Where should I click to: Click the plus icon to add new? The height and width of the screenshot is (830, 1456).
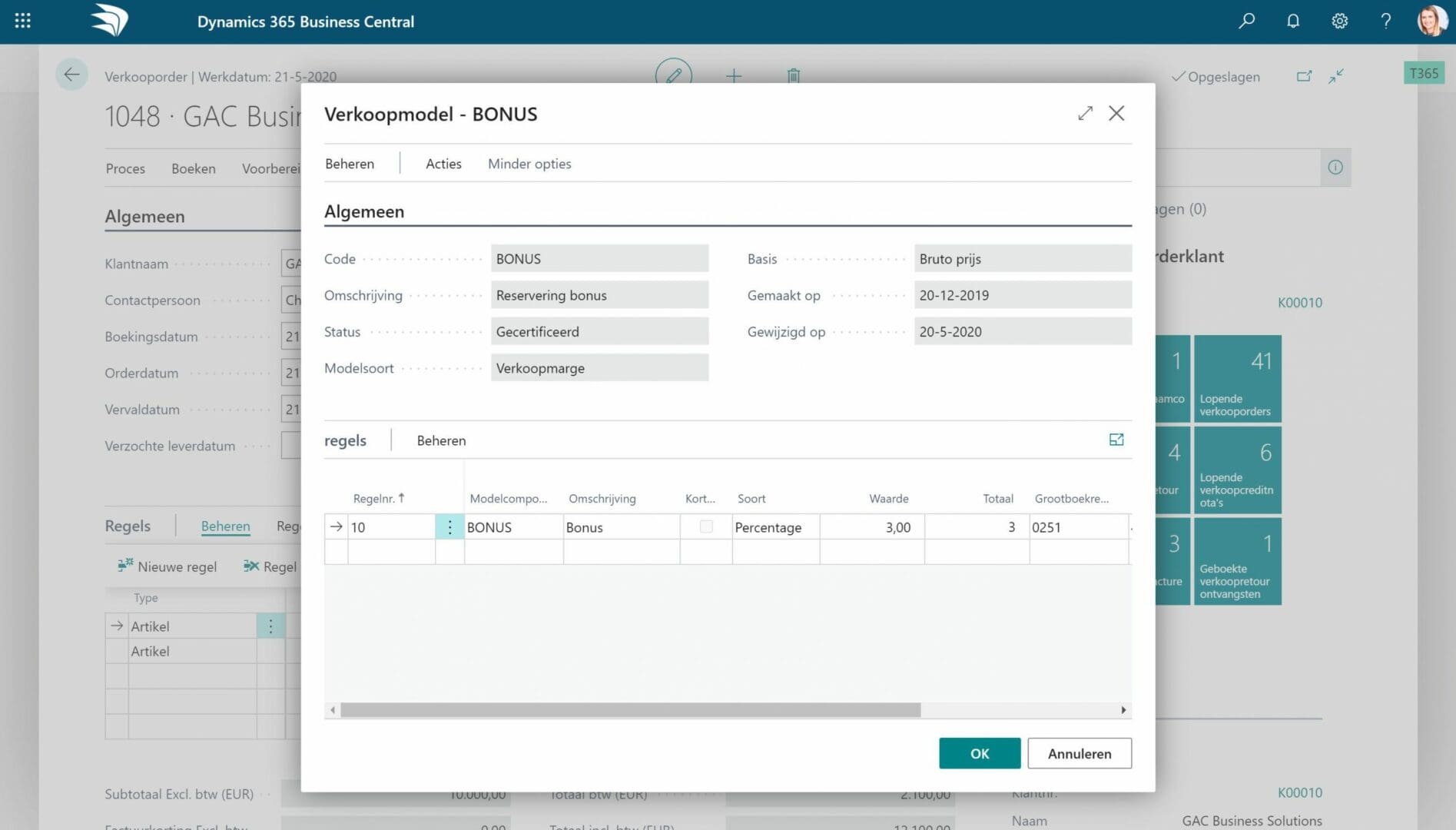pyautogui.click(x=734, y=75)
